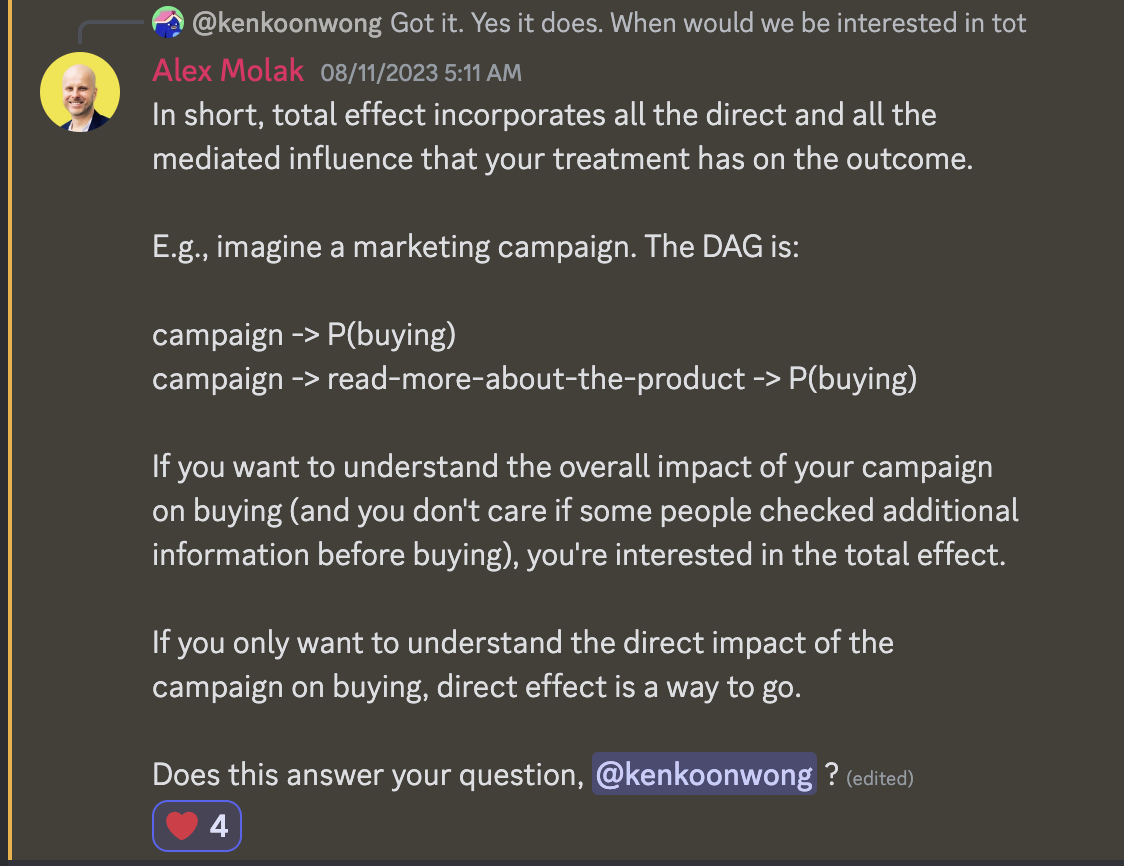The width and height of the screenshot is (1124, 866).
Task: Click the red heart emoji in the reaction
Action: pos(182,826)
